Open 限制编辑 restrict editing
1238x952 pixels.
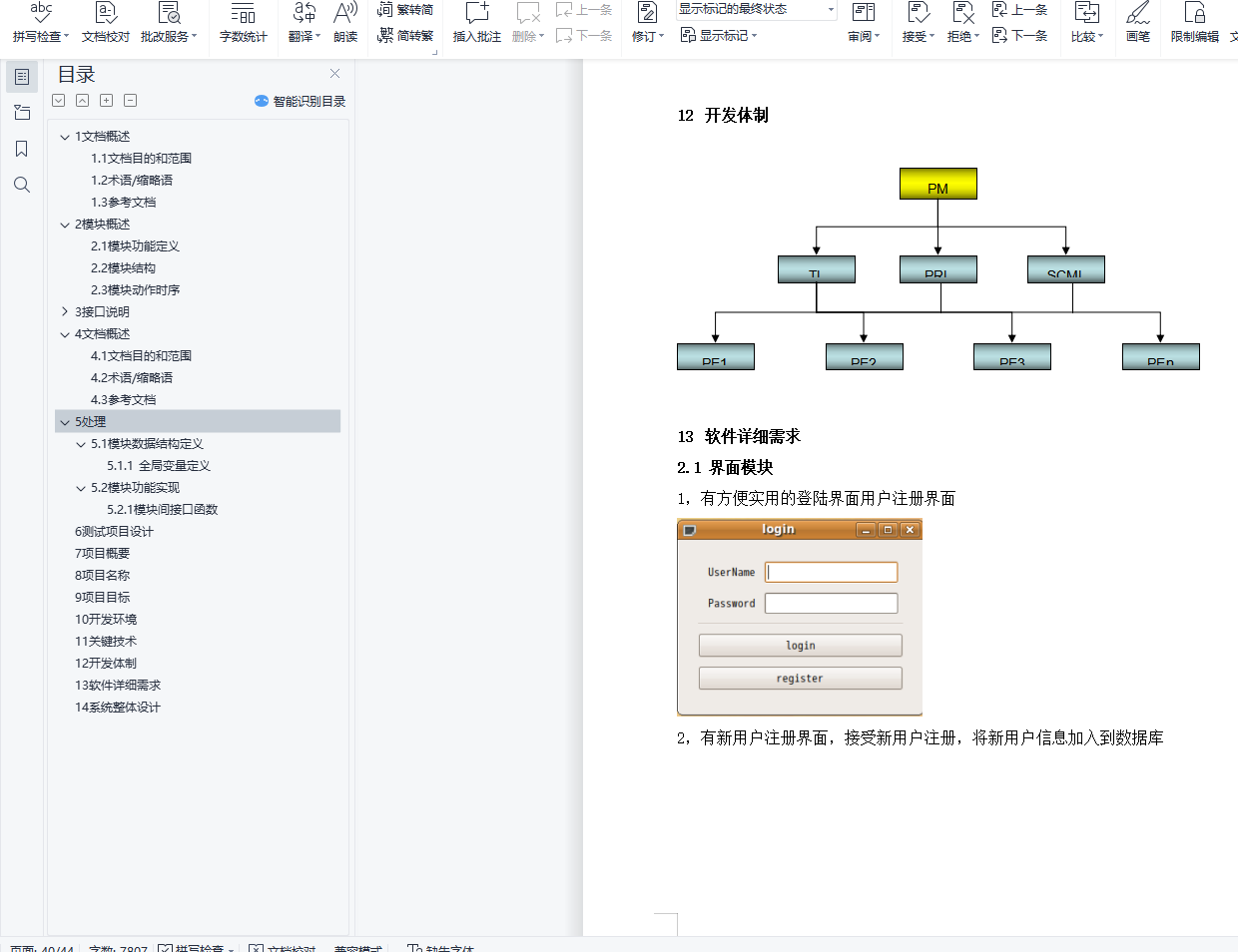point(1194,22)
